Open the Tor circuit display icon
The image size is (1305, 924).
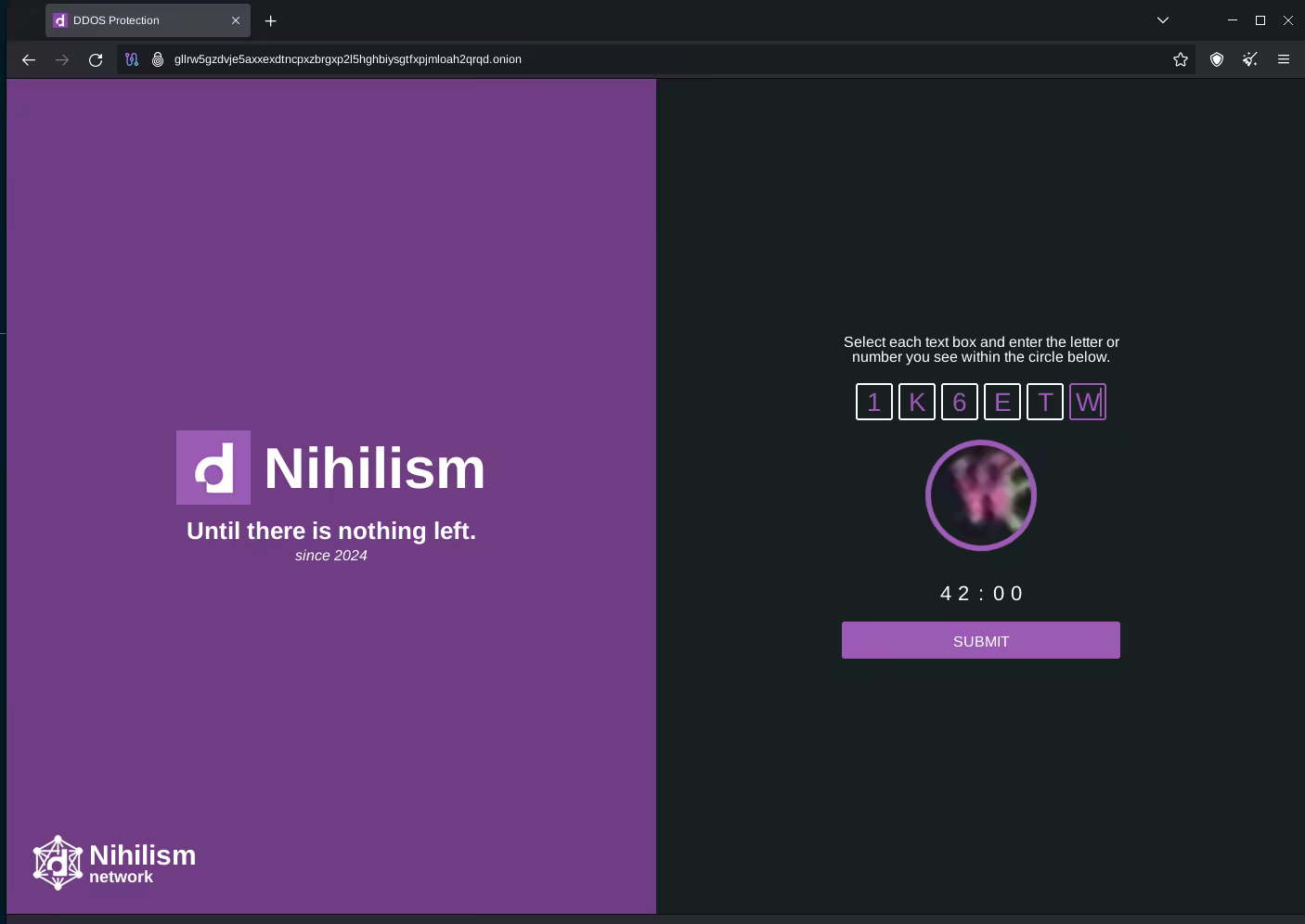132,59
